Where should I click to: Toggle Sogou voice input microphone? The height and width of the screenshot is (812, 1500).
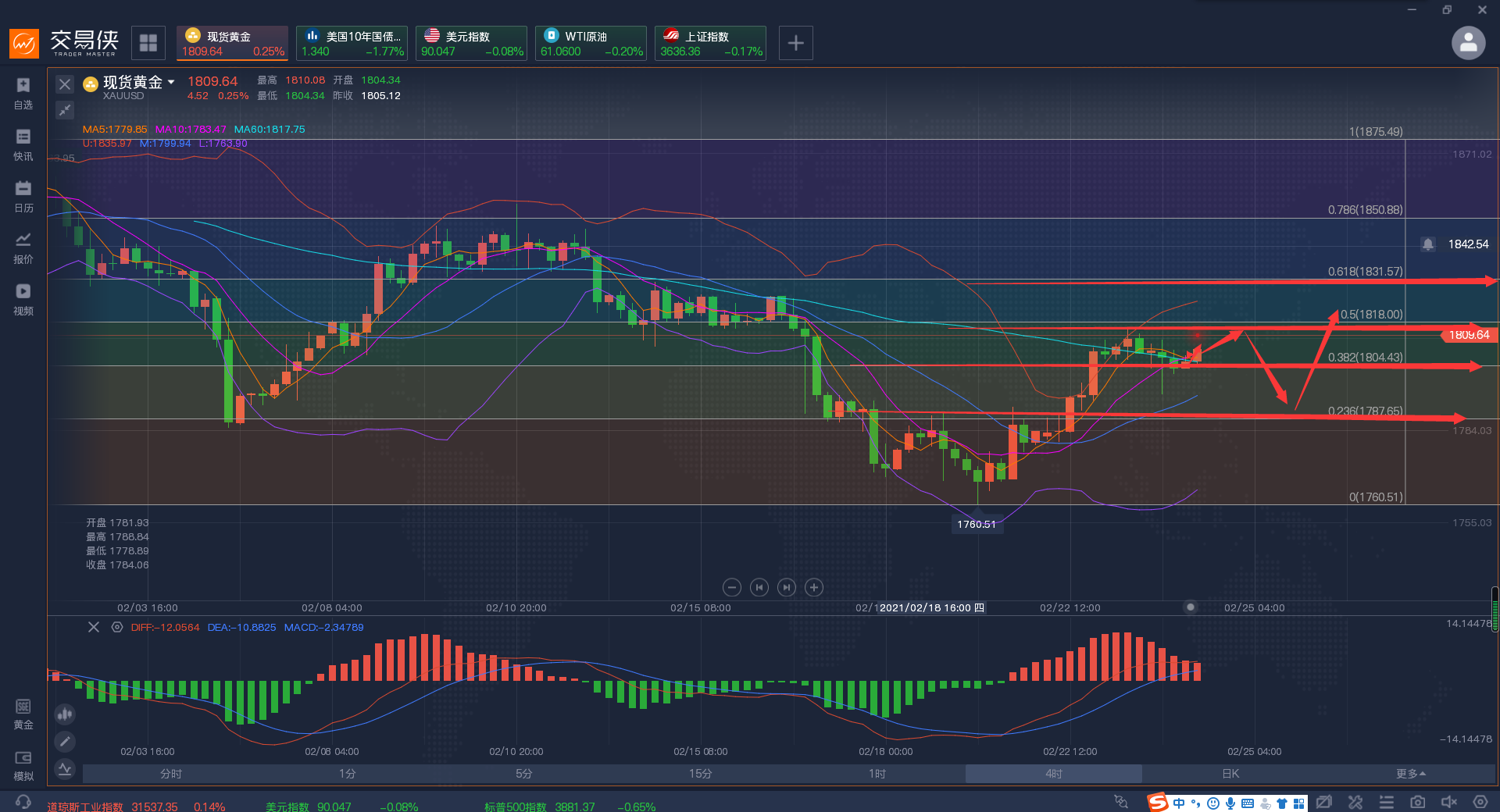(x=1230, y=803)
